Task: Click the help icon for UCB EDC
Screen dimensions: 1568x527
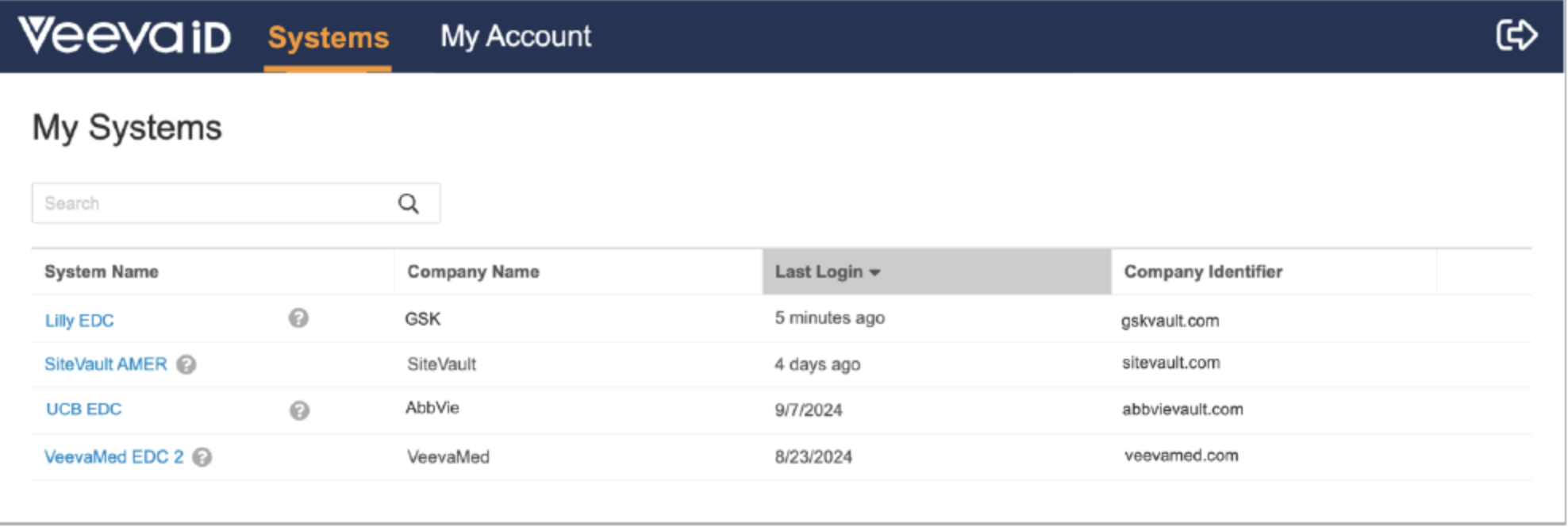Action: [299, 410]
